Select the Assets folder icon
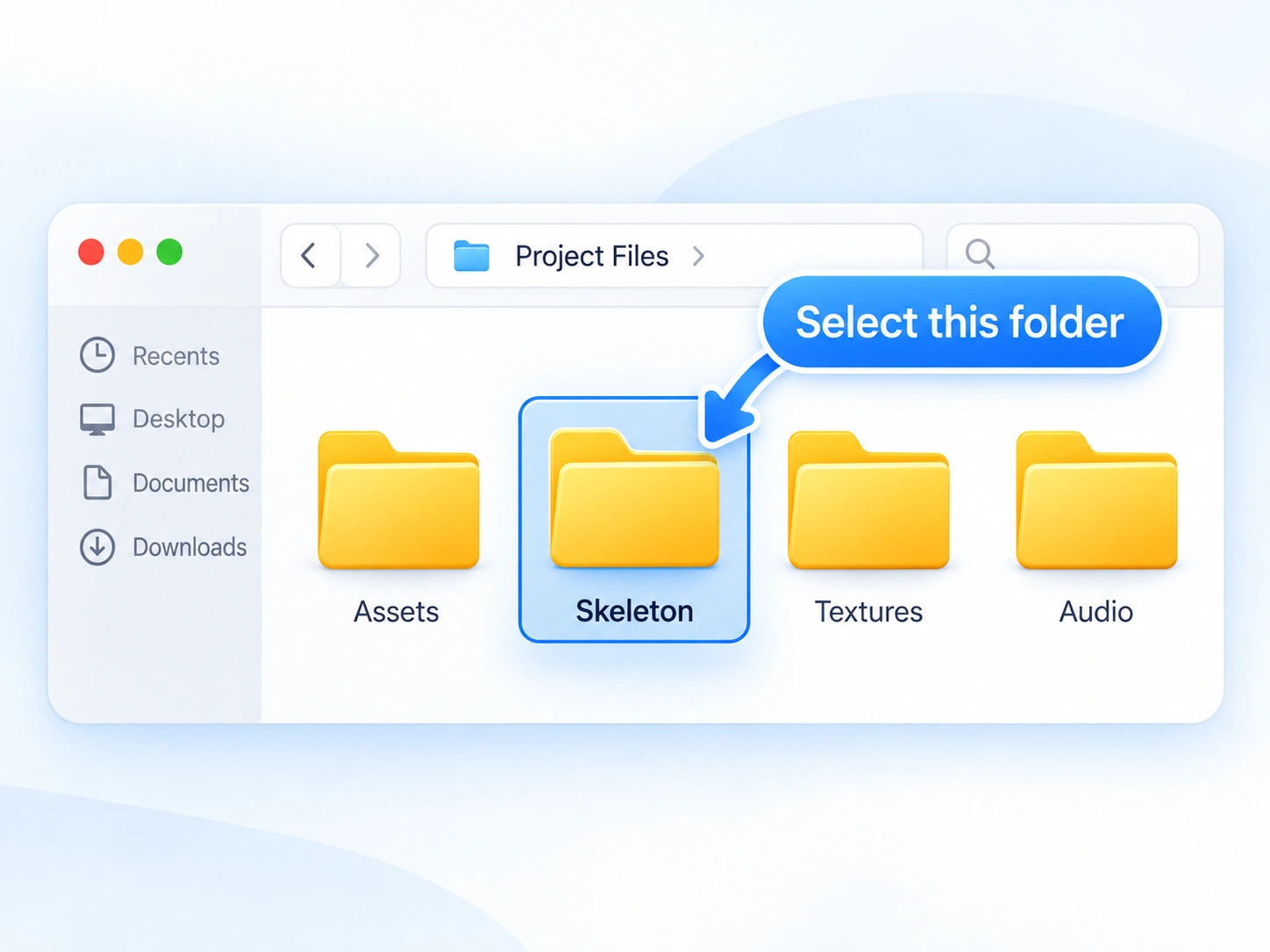1270x952 pixels. pos(398,500)
